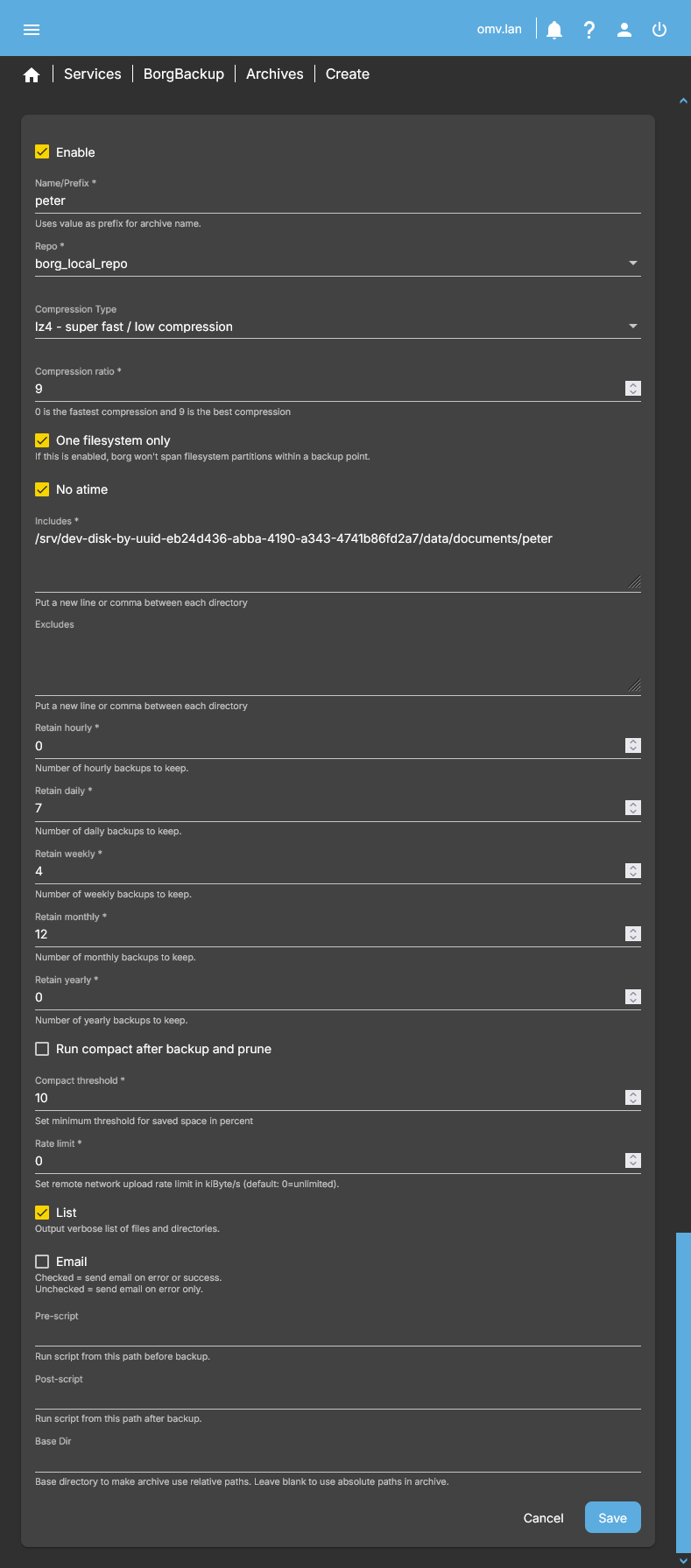Focus the Pre-script path field

click(x=337, y=1335)
